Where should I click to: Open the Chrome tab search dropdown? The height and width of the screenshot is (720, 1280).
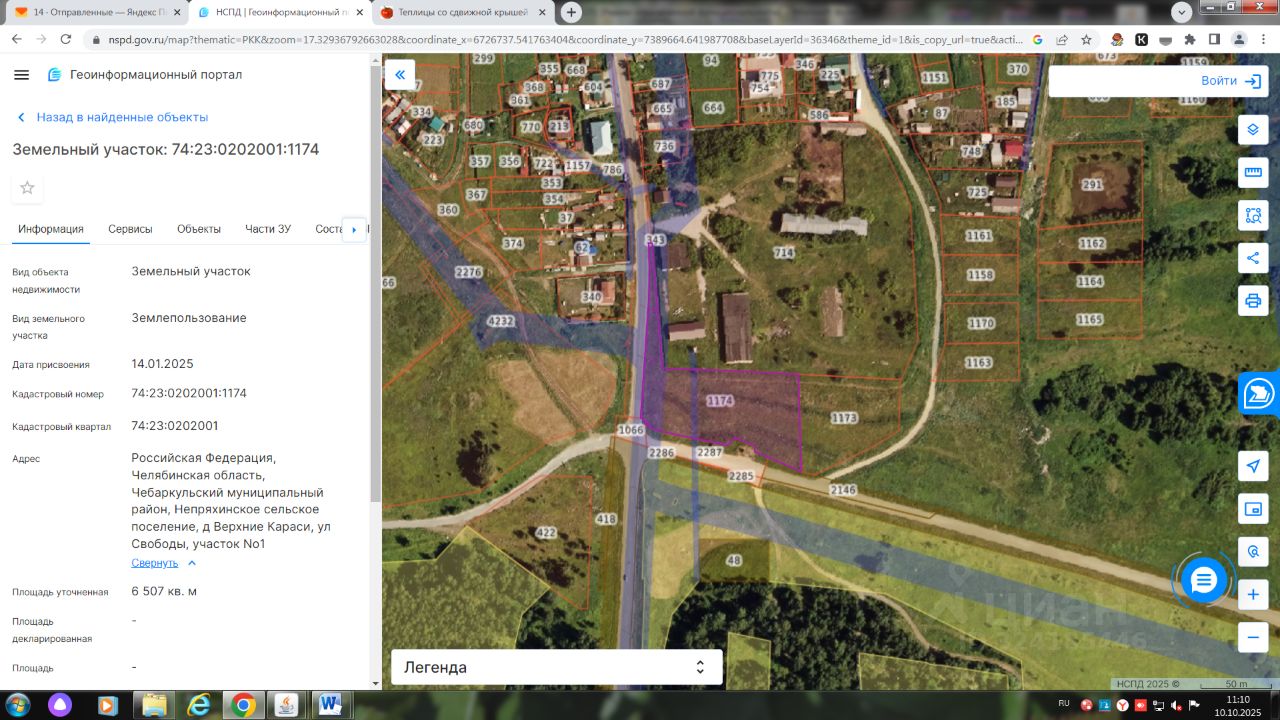click(x=1181, y=12)
